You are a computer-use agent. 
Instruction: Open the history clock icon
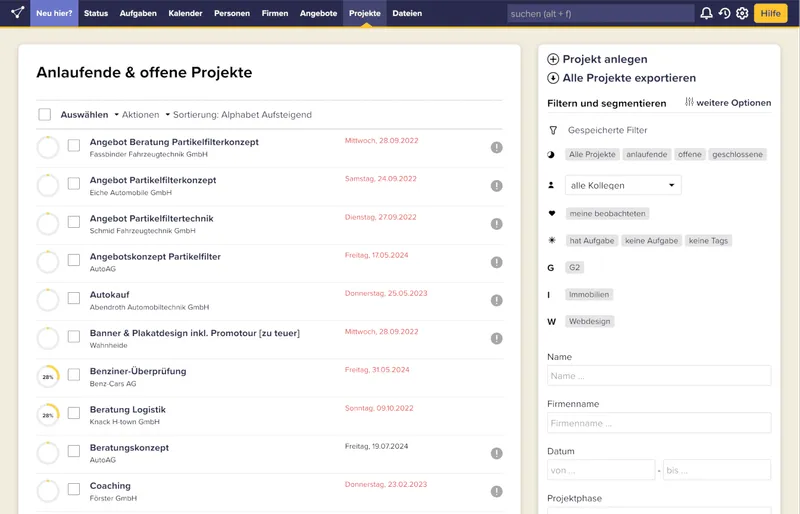click(x=724, y=13)
